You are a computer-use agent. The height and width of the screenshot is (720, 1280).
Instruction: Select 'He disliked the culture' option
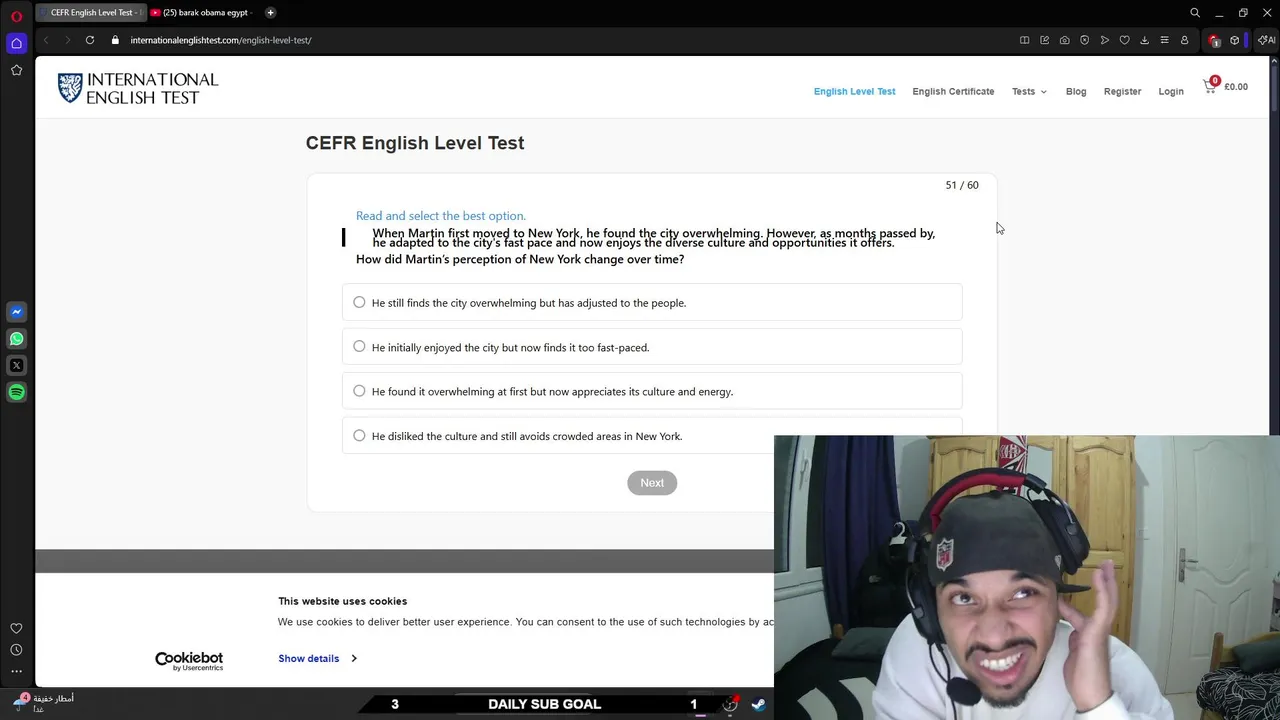pyautogui.click(x=652, y=436)
